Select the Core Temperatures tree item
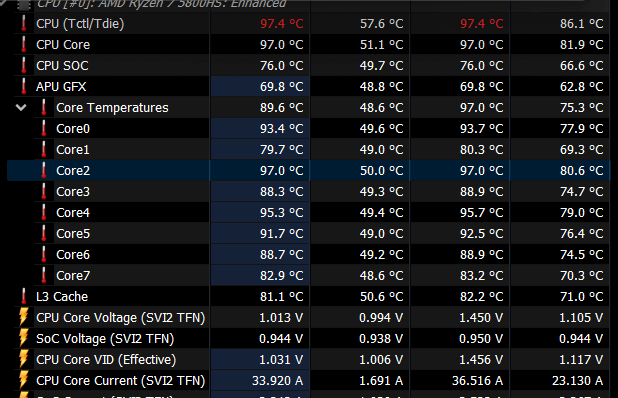Screen dimensions: 618x398 [x=112, y=108]
